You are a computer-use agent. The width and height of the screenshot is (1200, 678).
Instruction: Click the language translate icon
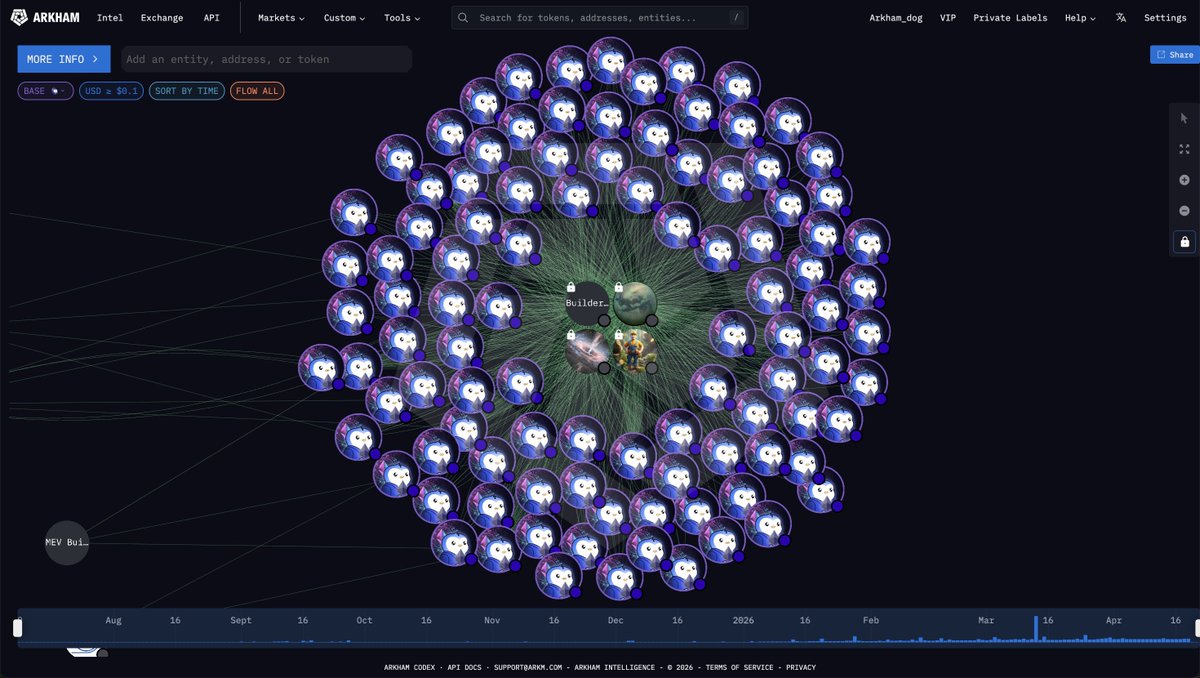coord(1120,18)
